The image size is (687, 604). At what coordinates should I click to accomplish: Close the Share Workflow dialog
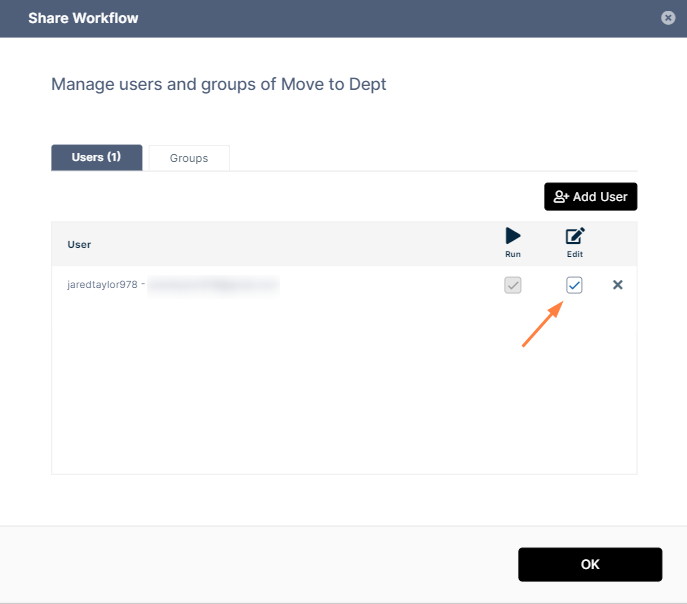click(x=668, y=18)
